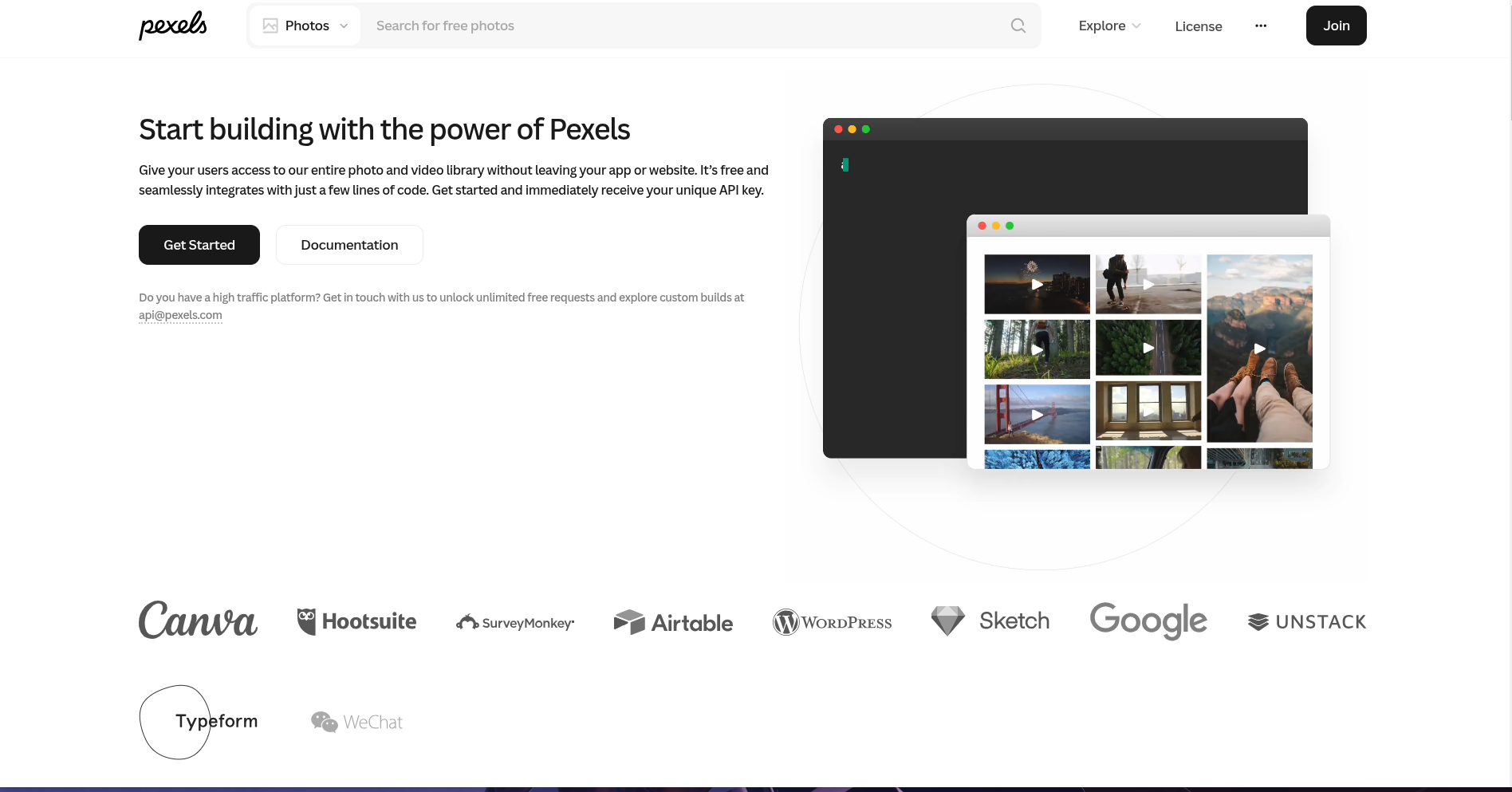This screenshot has height=792, width=1512.
Task: Click the Join button
Action: click(x=1337, y=26)
